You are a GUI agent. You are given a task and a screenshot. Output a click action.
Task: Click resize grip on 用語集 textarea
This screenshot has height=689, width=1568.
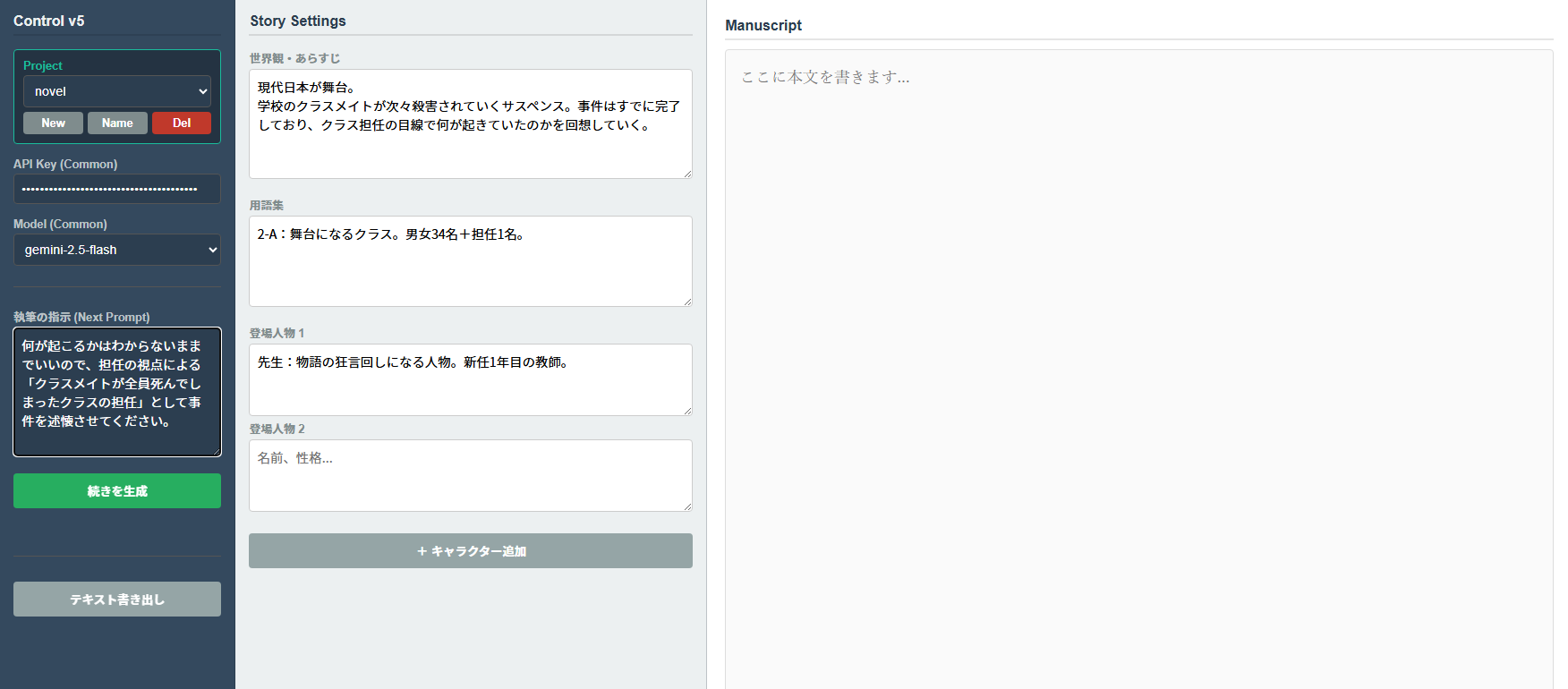687,302
